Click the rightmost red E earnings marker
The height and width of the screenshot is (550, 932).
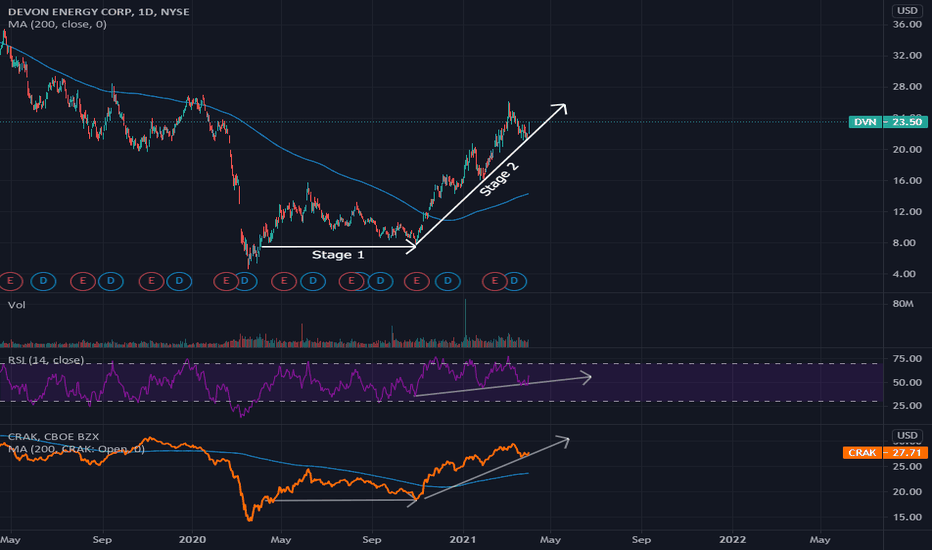[494, 281]
